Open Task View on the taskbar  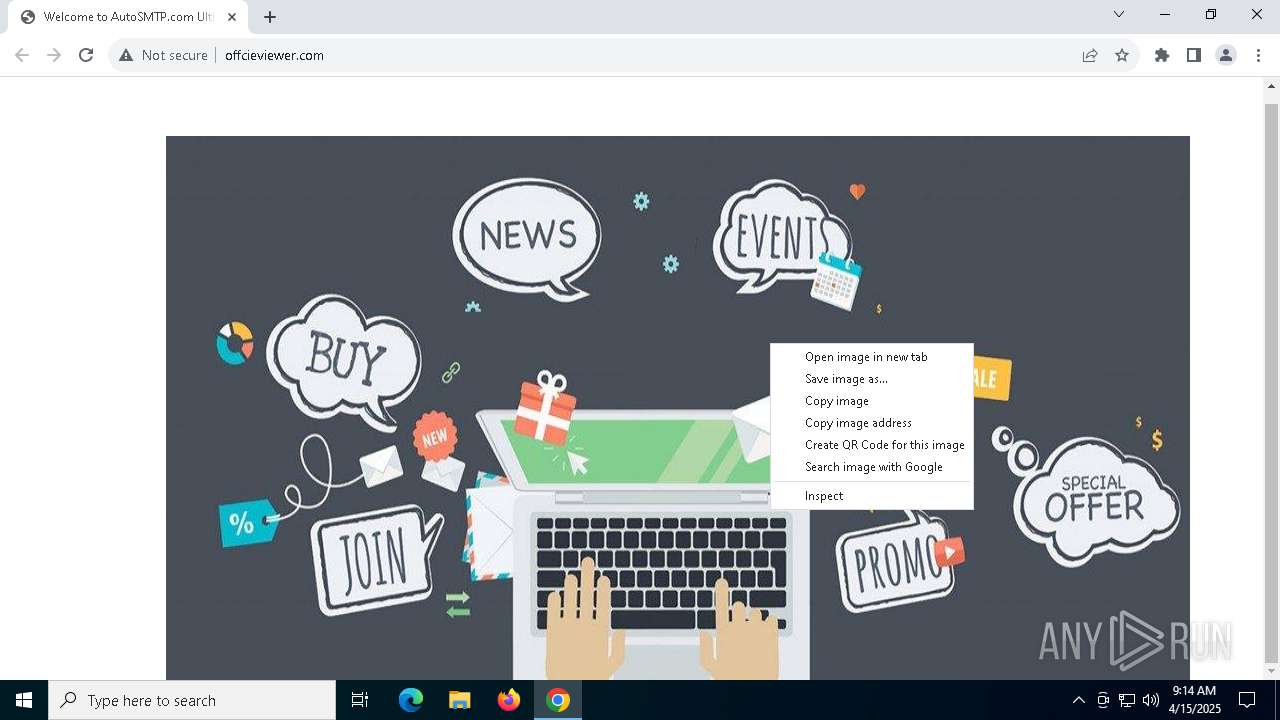pyautogui.click(x=360, y=700)
